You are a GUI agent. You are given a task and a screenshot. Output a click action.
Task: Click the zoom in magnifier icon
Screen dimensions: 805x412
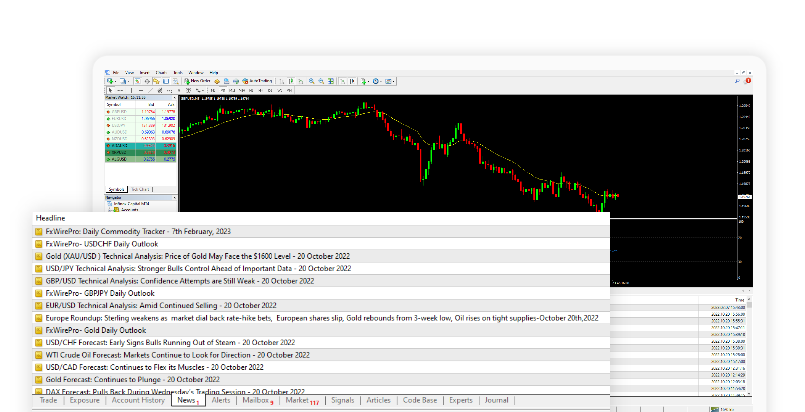[310, 81]
